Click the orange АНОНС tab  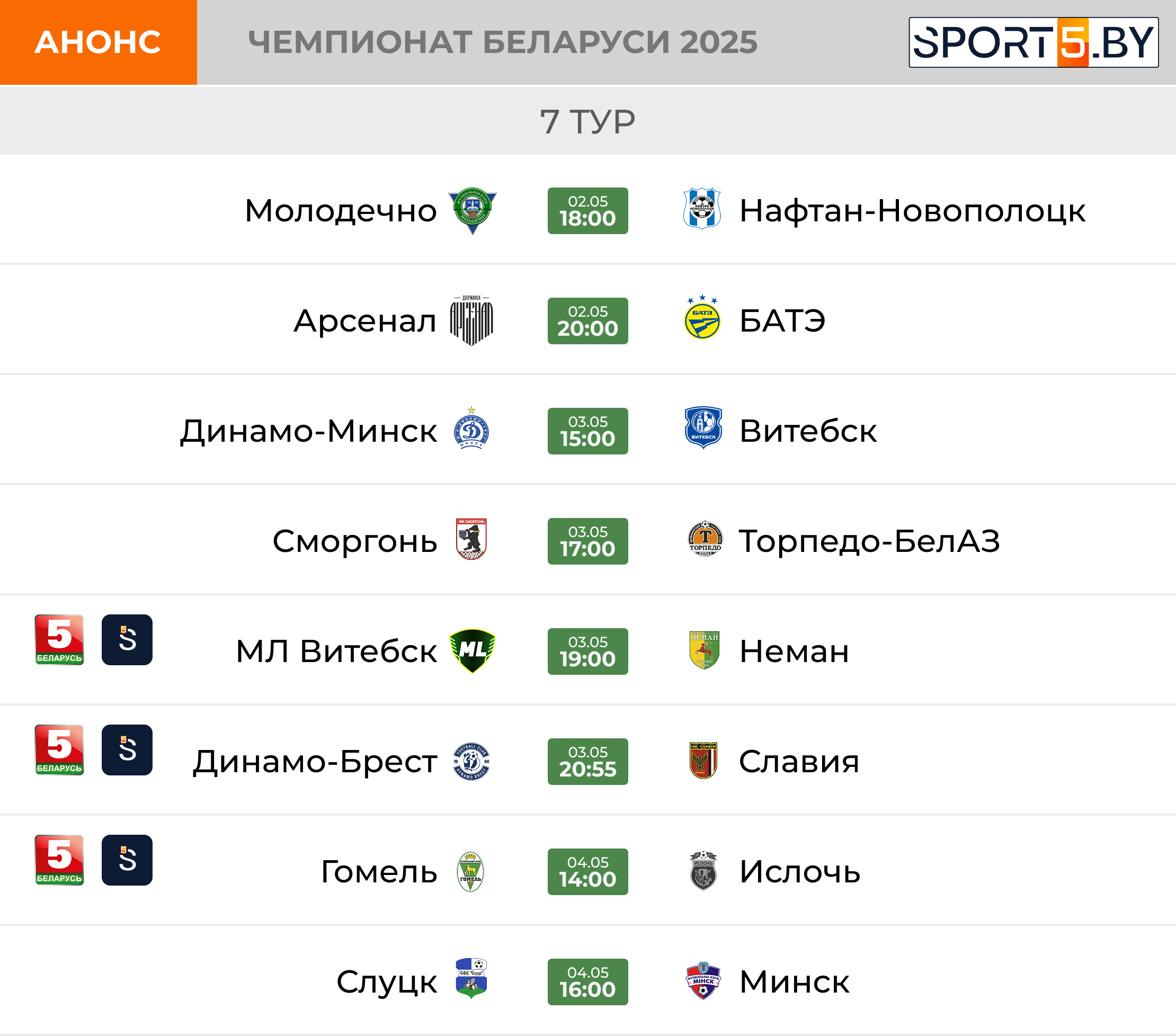[99, 42]
